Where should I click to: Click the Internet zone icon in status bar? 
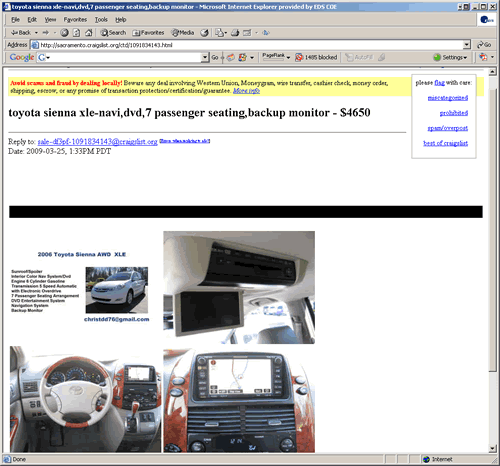(426, 459)
